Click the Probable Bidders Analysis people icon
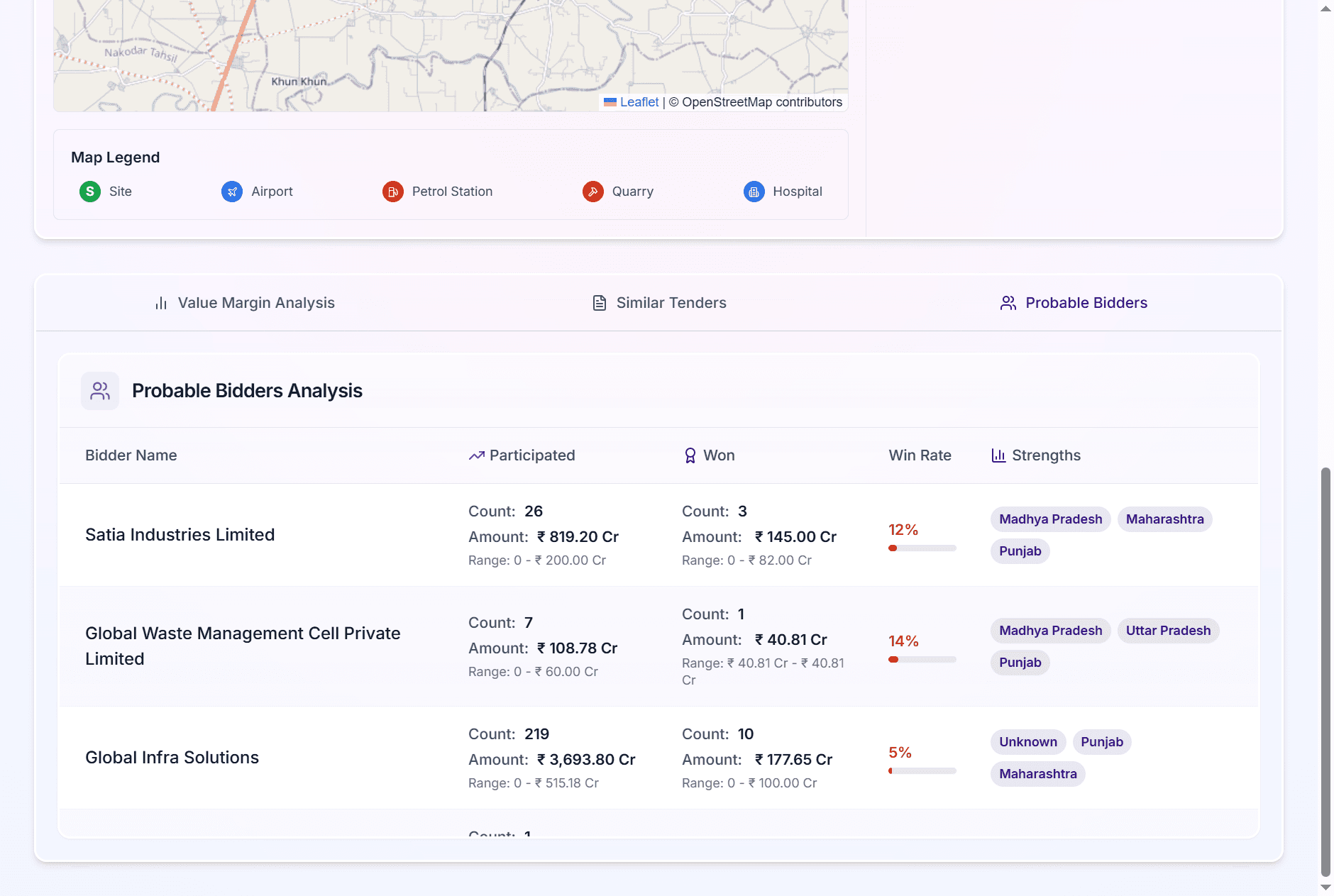 [100, 391]
